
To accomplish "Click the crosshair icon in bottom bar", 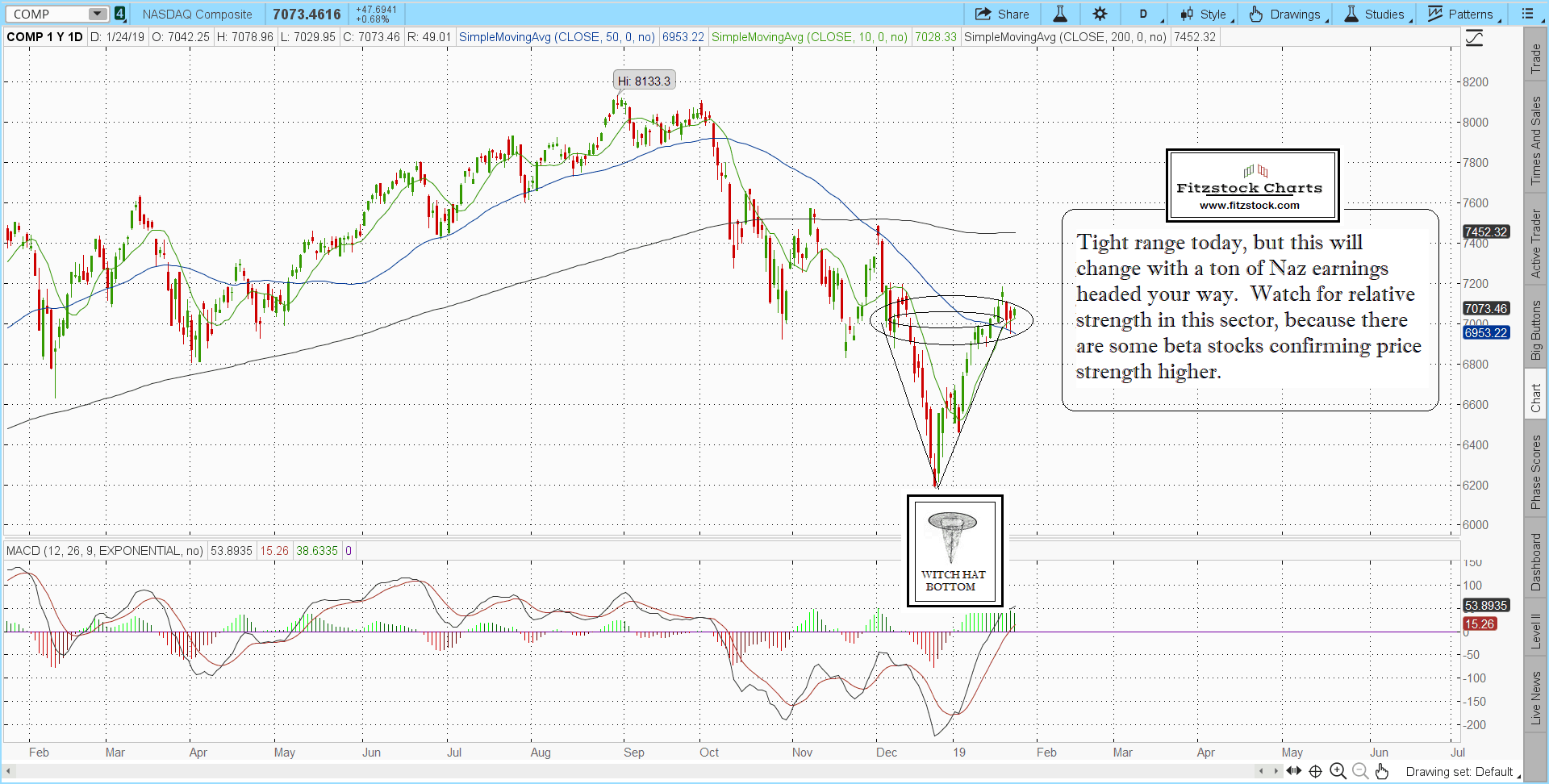I will (x=1315, y=771).
